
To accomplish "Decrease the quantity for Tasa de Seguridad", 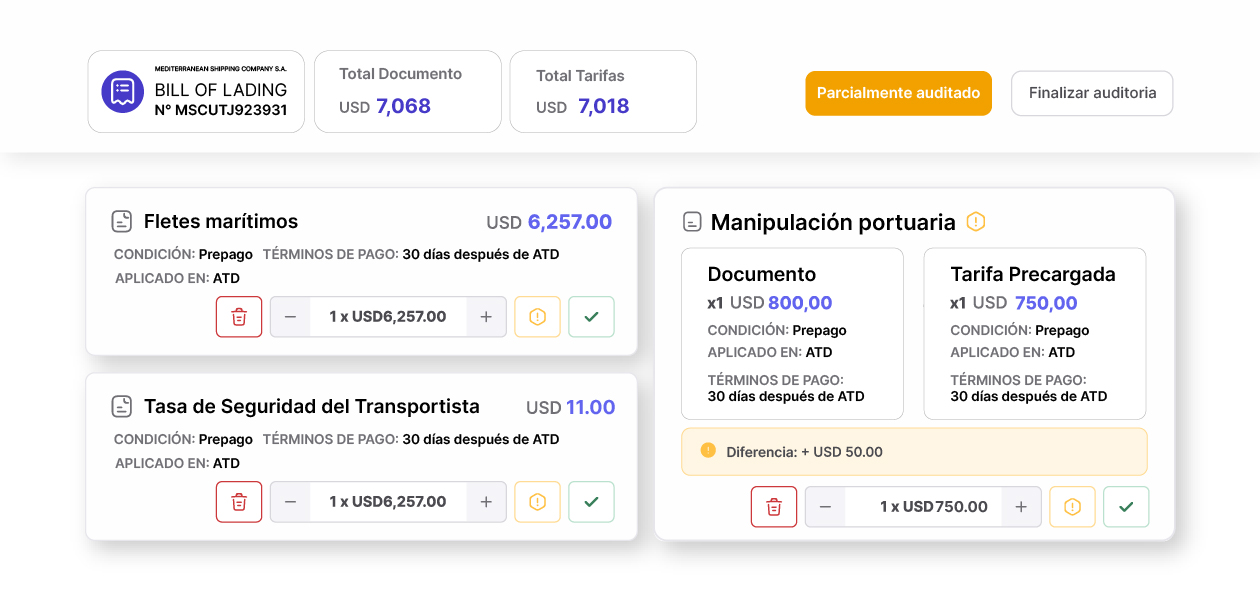I will (291, 502).
